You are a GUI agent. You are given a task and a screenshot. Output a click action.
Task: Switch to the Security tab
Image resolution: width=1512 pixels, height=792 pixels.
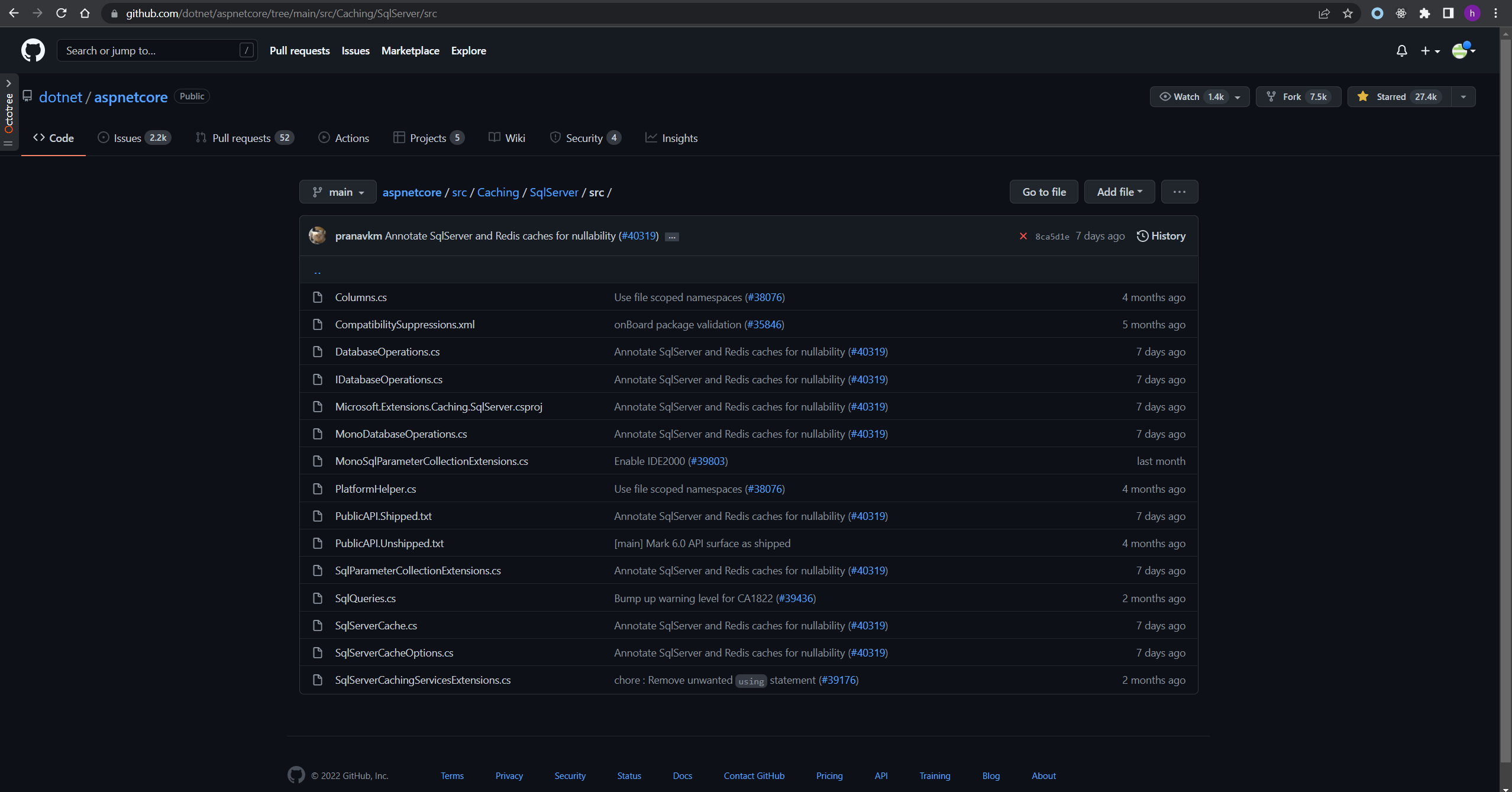point(586,138)
